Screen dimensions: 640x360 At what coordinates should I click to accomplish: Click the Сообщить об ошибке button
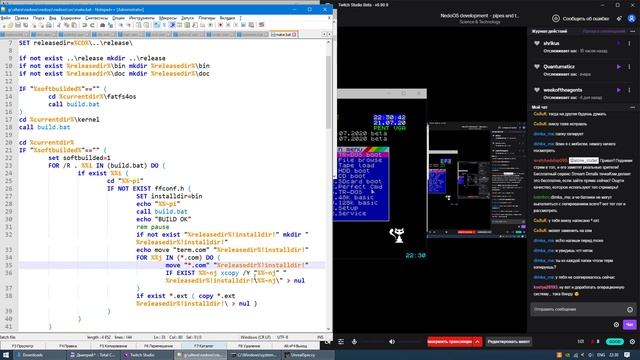[581, 18]
